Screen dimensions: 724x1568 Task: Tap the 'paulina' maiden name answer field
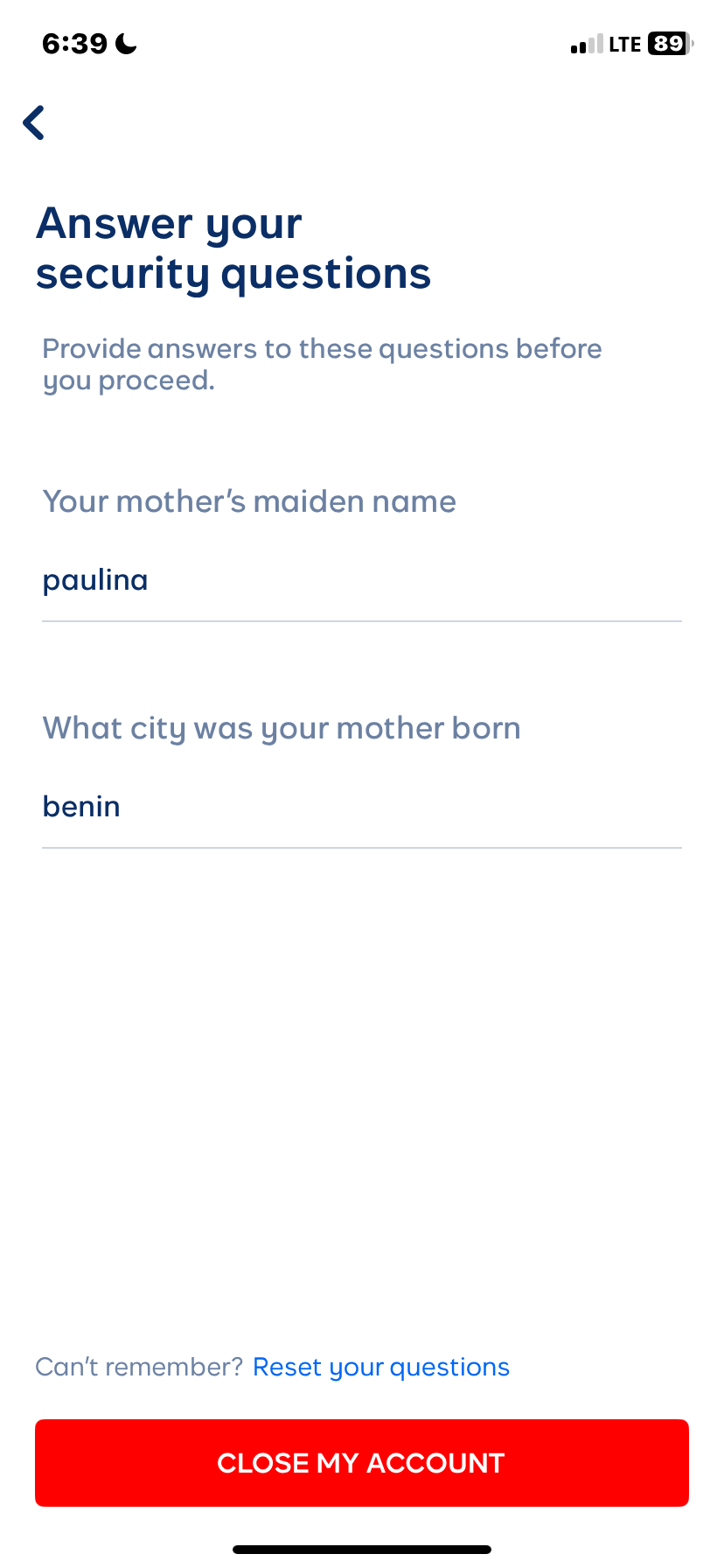[x=361, y=580]
